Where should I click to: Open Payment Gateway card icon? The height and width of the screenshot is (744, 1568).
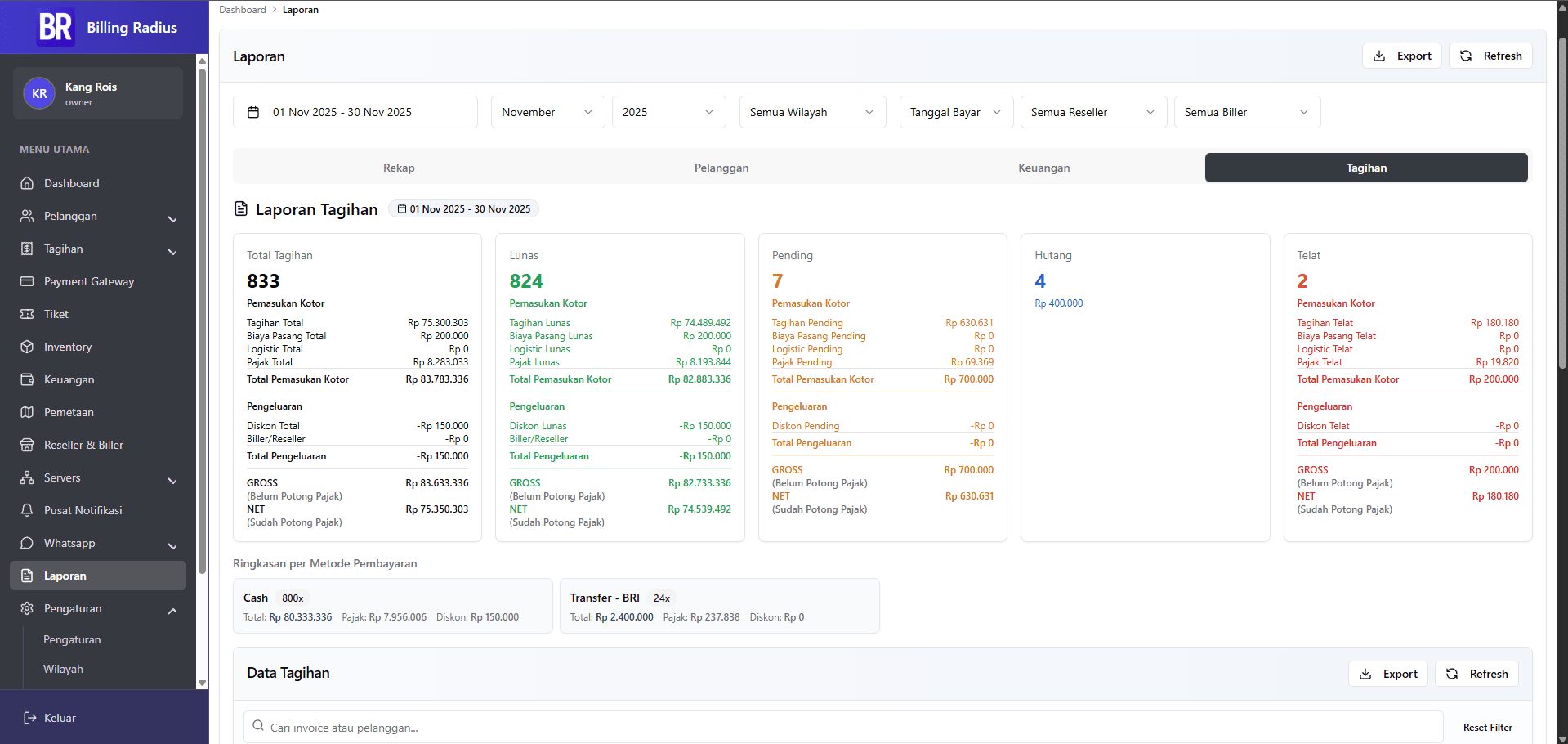[27, 281]
